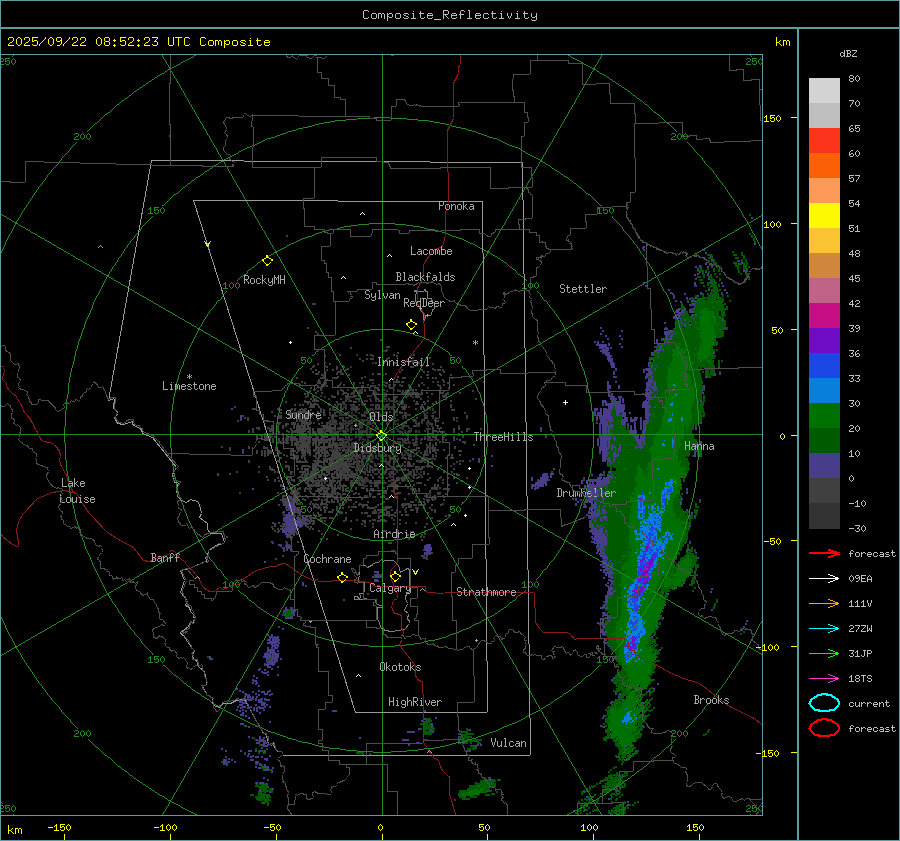This screenshot has width=900, height=841.
Task: Click the red forecast ellipse legend icon
Action: click(x=824, y=728)
